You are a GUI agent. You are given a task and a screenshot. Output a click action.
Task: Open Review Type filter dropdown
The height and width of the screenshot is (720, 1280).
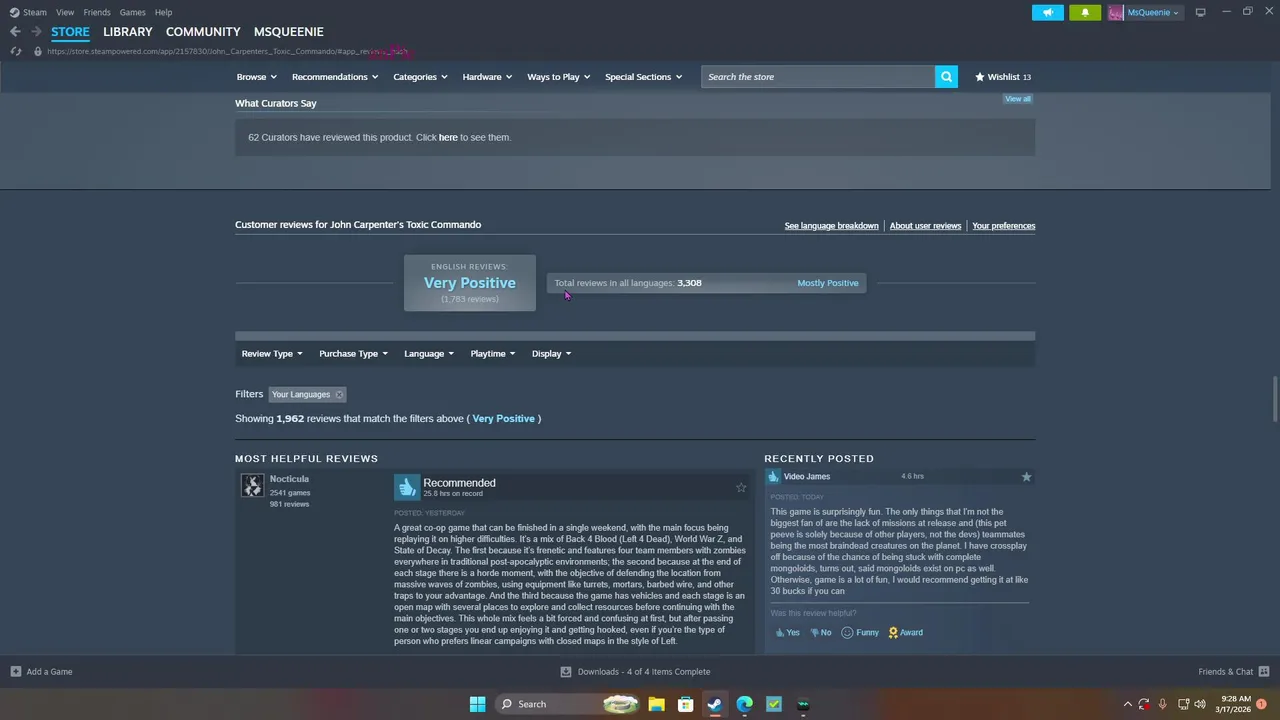pyautogui.click(x=272, y=354)
